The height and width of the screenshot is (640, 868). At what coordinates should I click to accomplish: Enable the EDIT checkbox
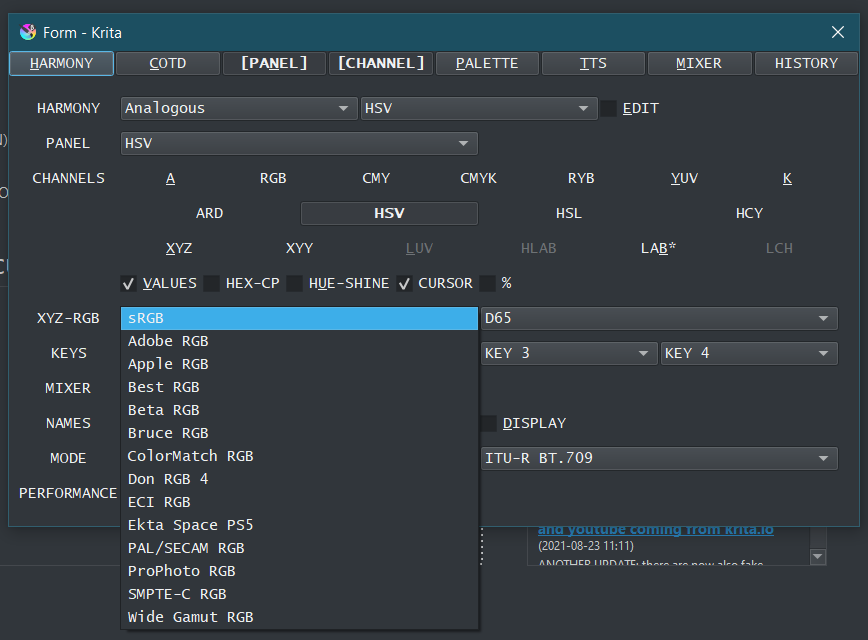point(608,108)
